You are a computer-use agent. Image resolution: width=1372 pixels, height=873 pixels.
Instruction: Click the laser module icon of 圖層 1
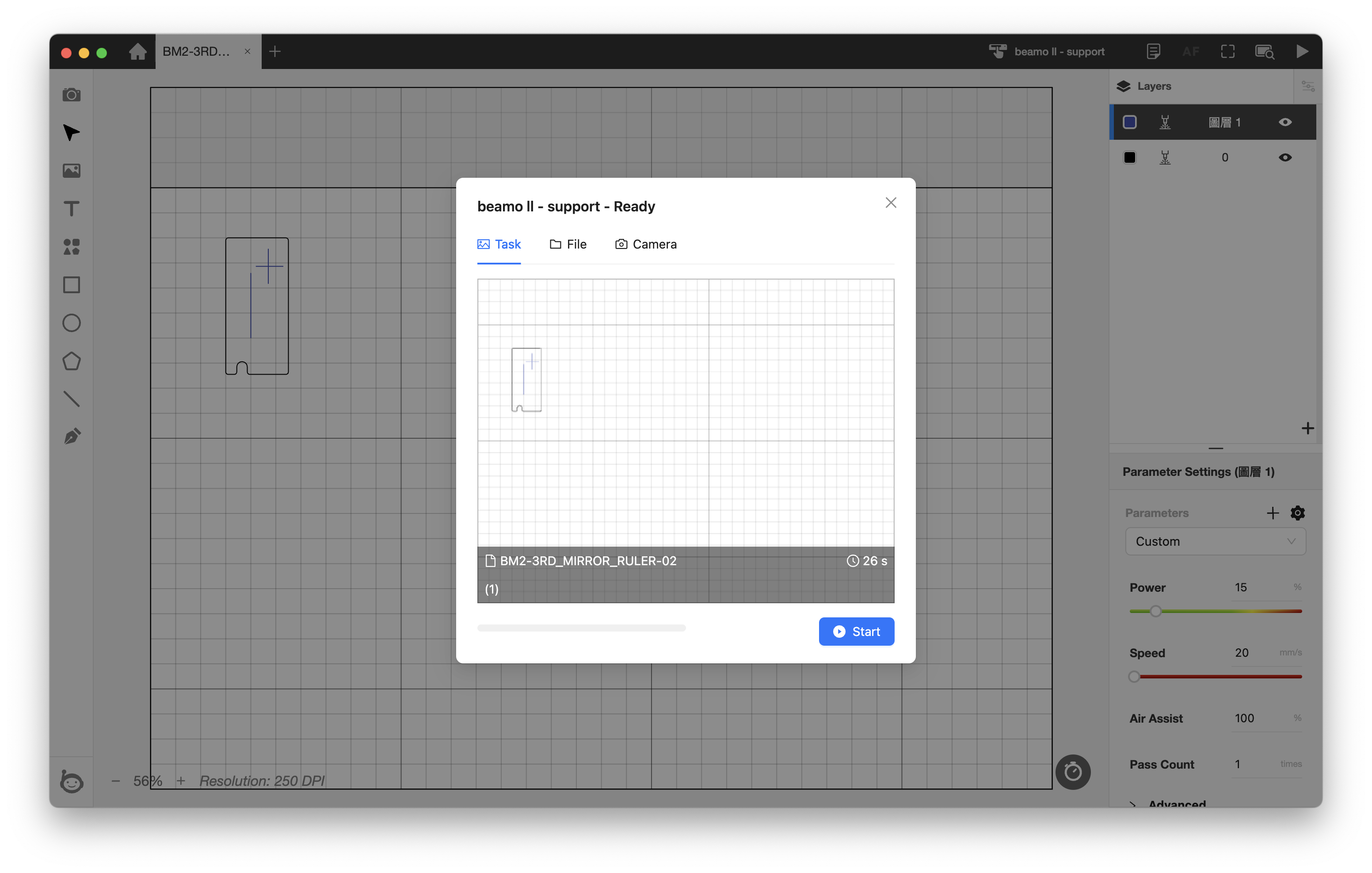click(x=1165, y=122)
